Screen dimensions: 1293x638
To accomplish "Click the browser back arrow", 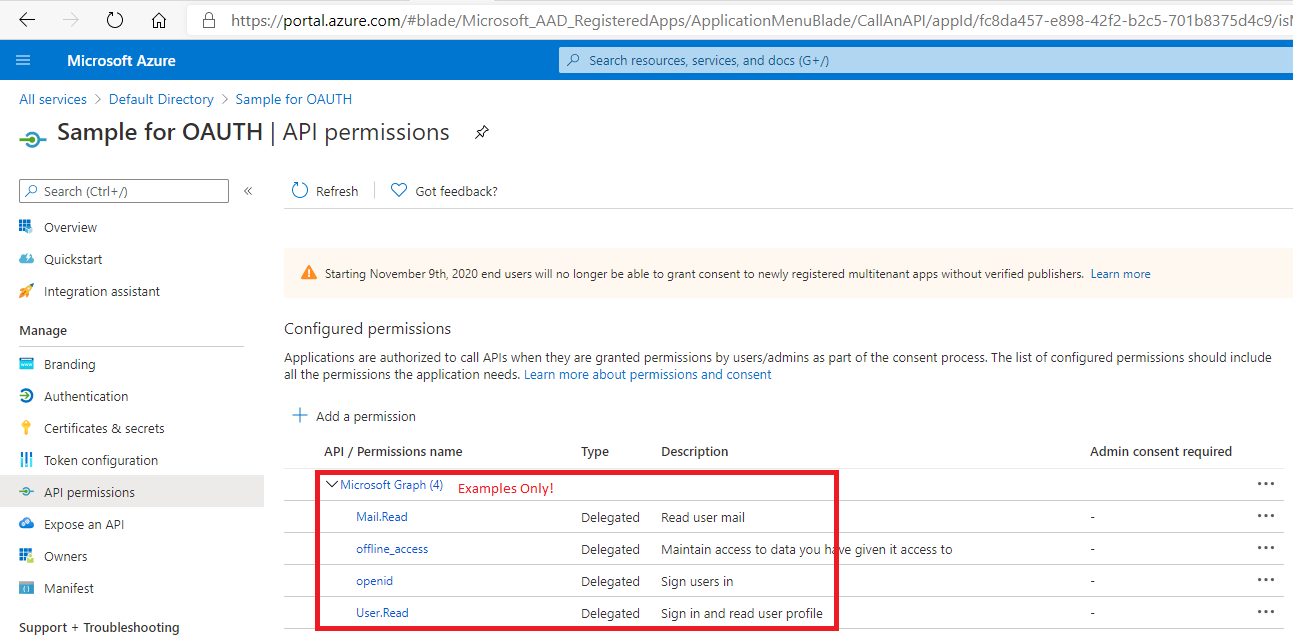I will pos(27,20).
